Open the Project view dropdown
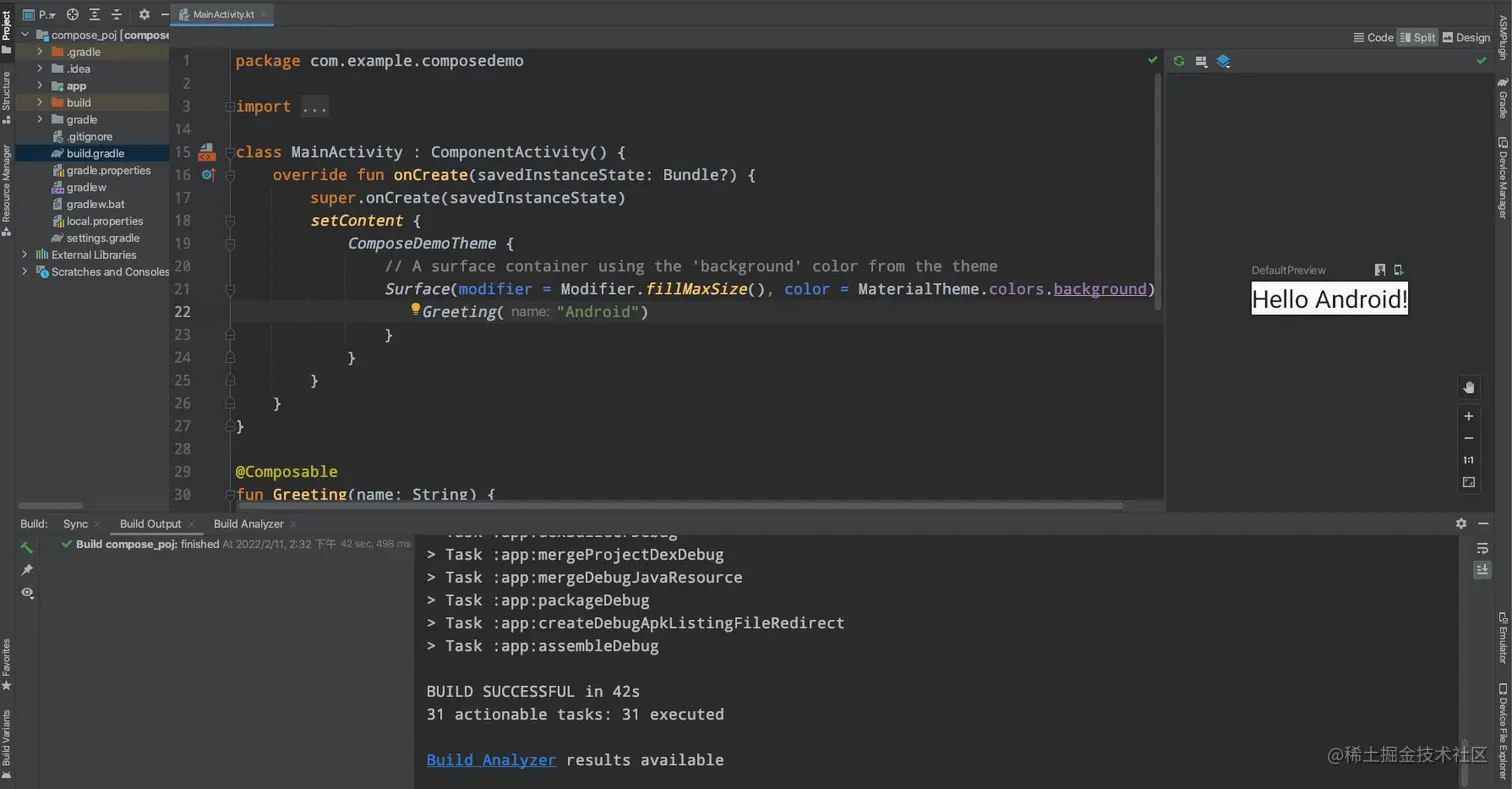The image size is (1512, 789). (x=41, y=15)
